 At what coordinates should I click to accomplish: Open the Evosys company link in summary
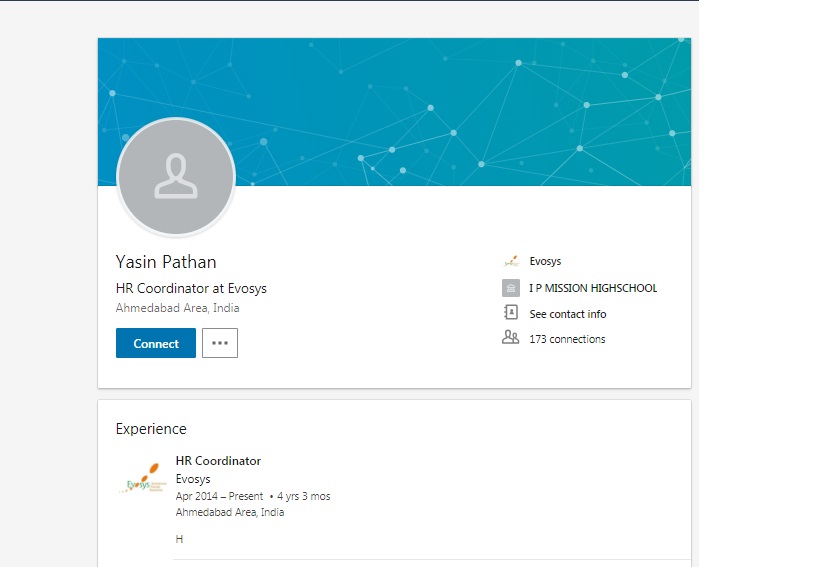coord(545,261)
